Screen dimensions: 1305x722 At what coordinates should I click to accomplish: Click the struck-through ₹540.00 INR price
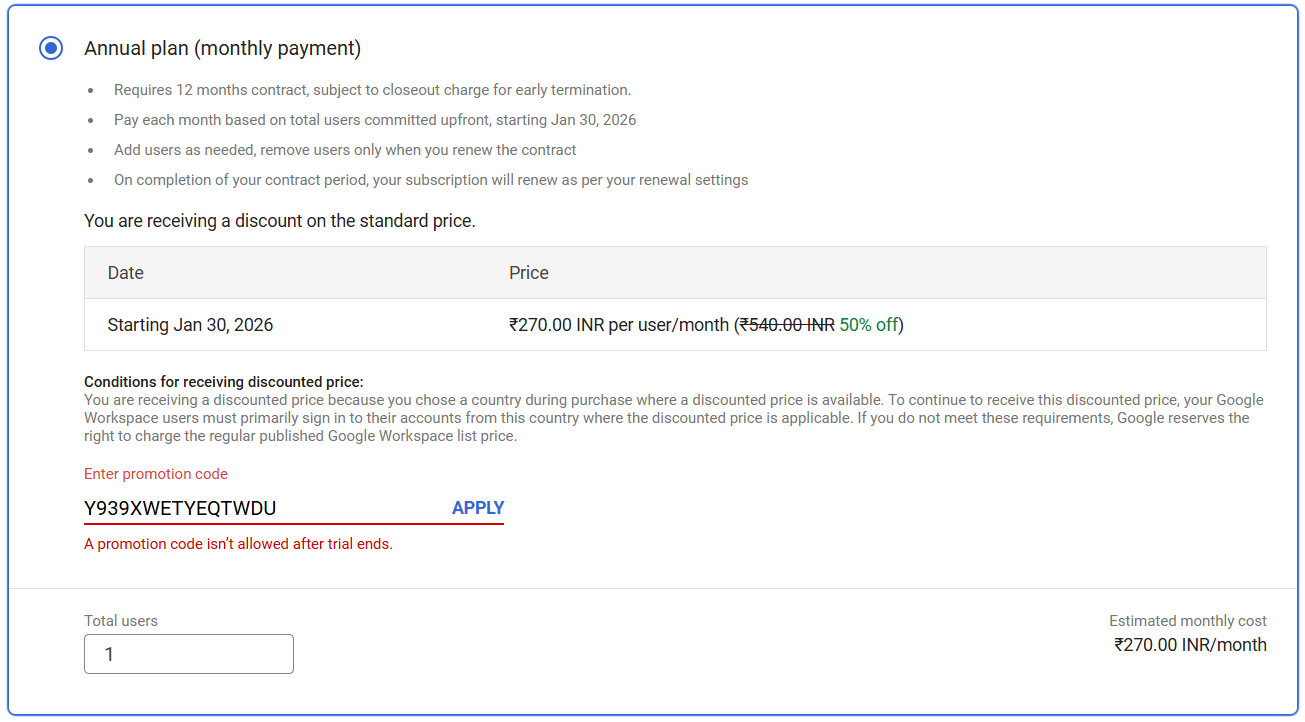click(x=787, y=325)
